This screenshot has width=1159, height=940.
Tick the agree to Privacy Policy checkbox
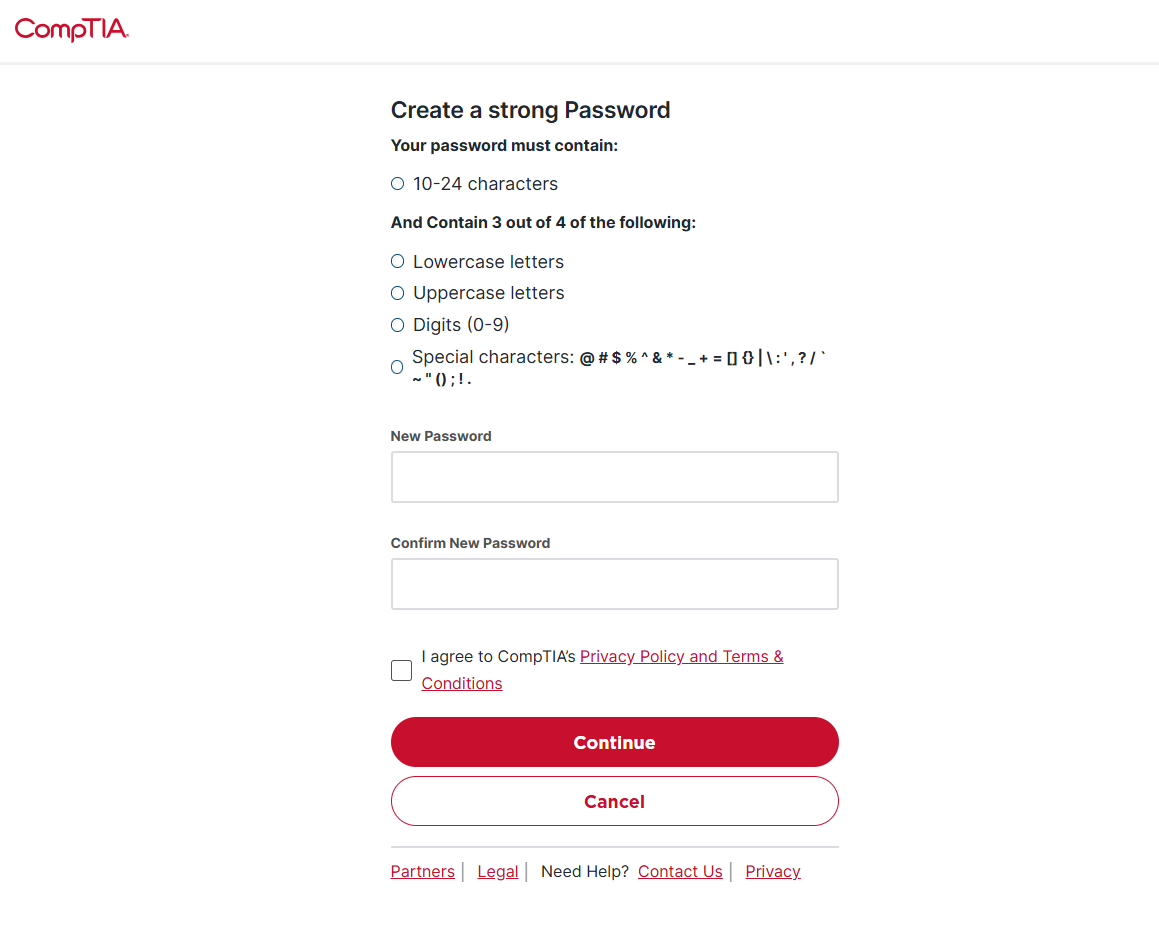[x=401, y=670]
